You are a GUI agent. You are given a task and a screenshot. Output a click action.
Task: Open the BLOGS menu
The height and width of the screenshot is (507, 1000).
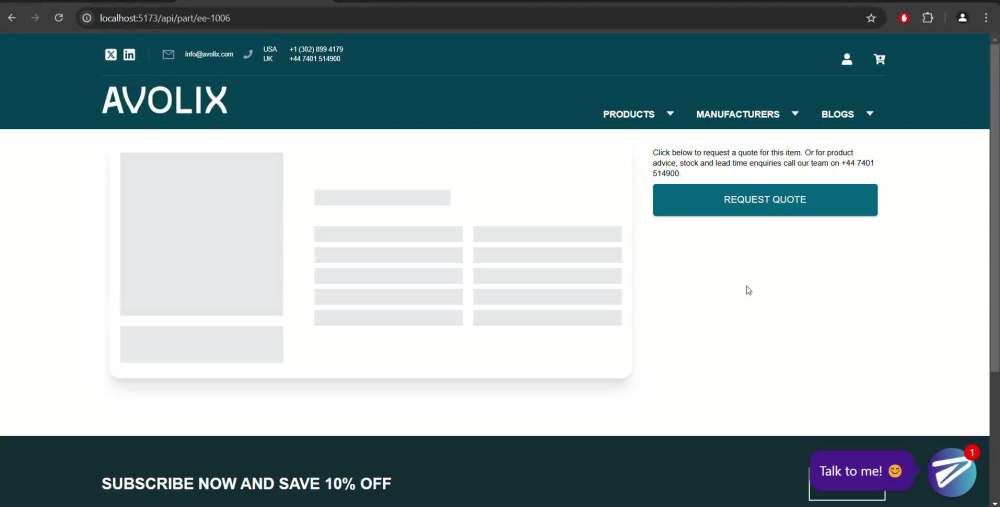(837, 114)
